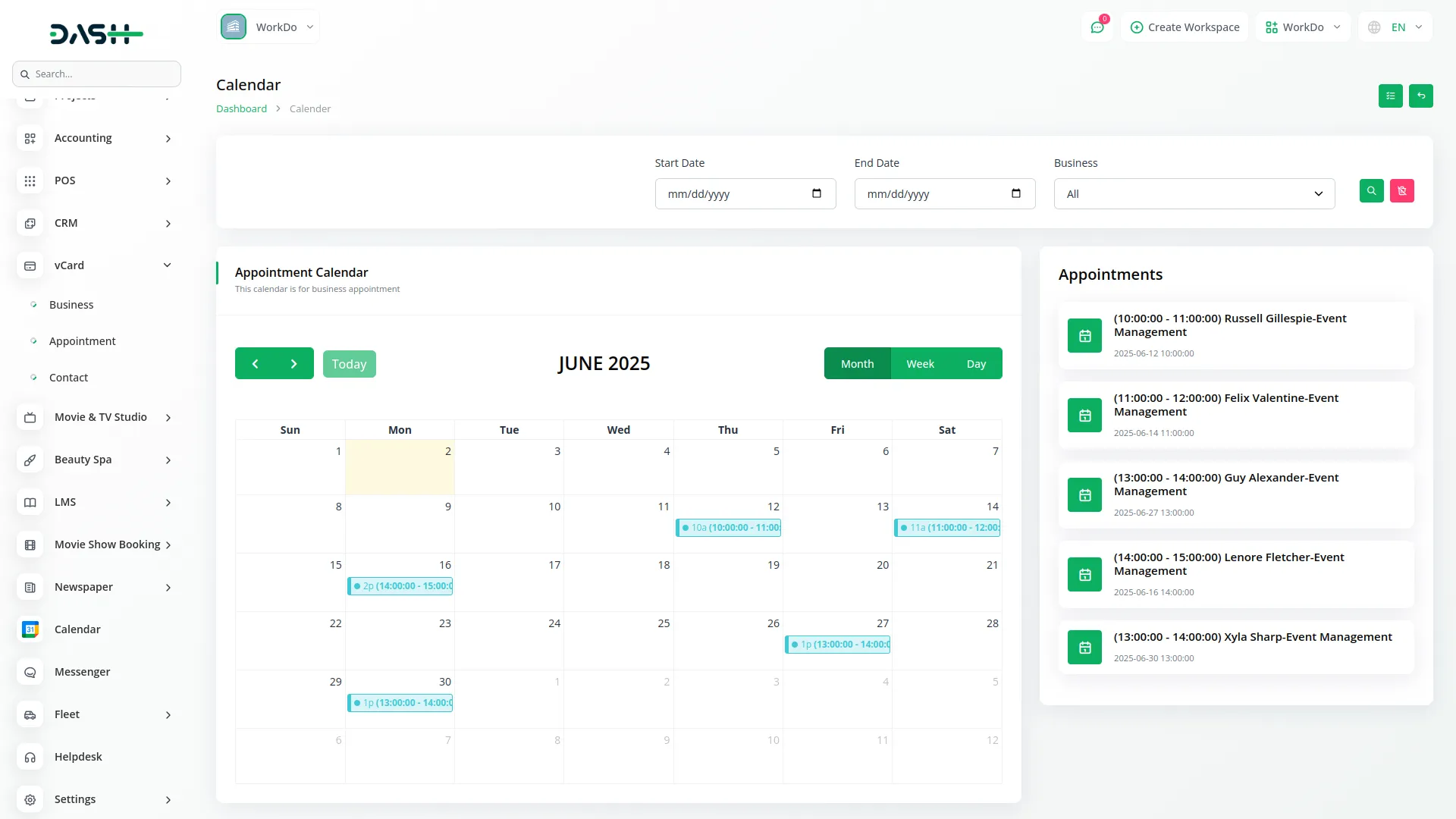Screen dimensions: 1456x819
Task: Open Messenger from the sidebar
Action: [82, 672]
